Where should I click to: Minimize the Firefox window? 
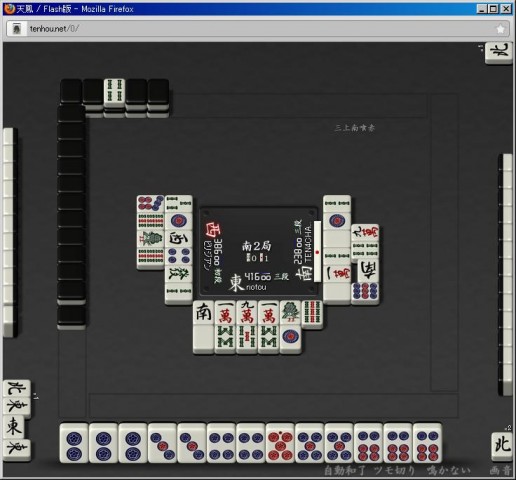pos(481,9)
